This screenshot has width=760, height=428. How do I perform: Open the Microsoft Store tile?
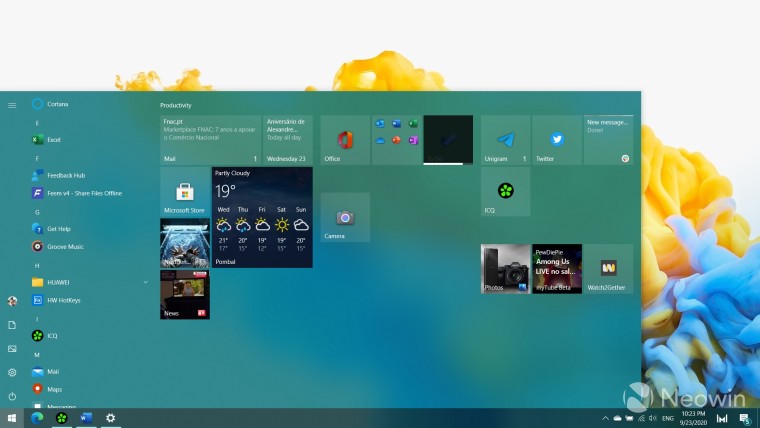point(185,191)
